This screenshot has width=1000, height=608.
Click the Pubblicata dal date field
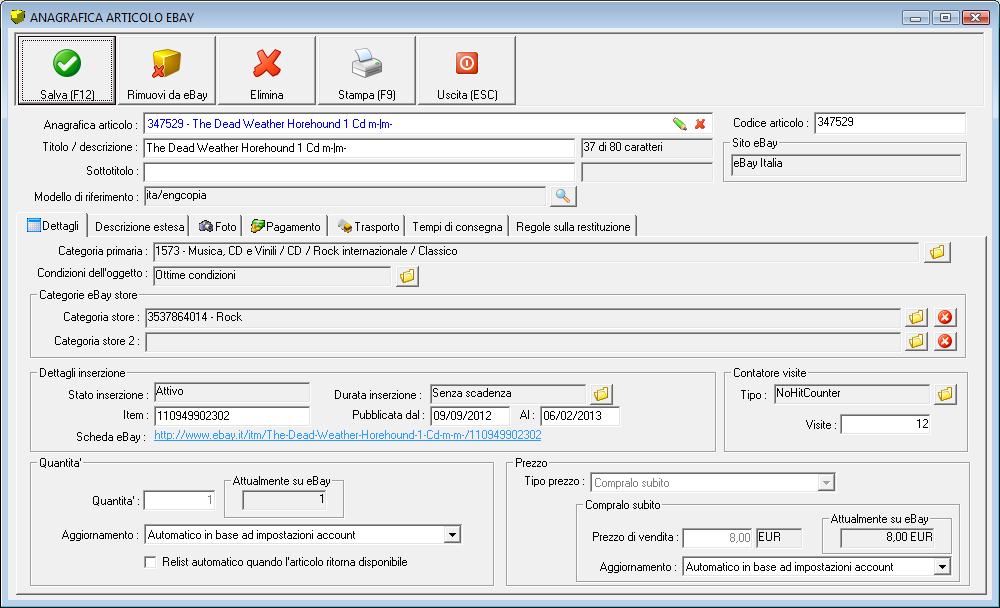(x=470, y=416)
